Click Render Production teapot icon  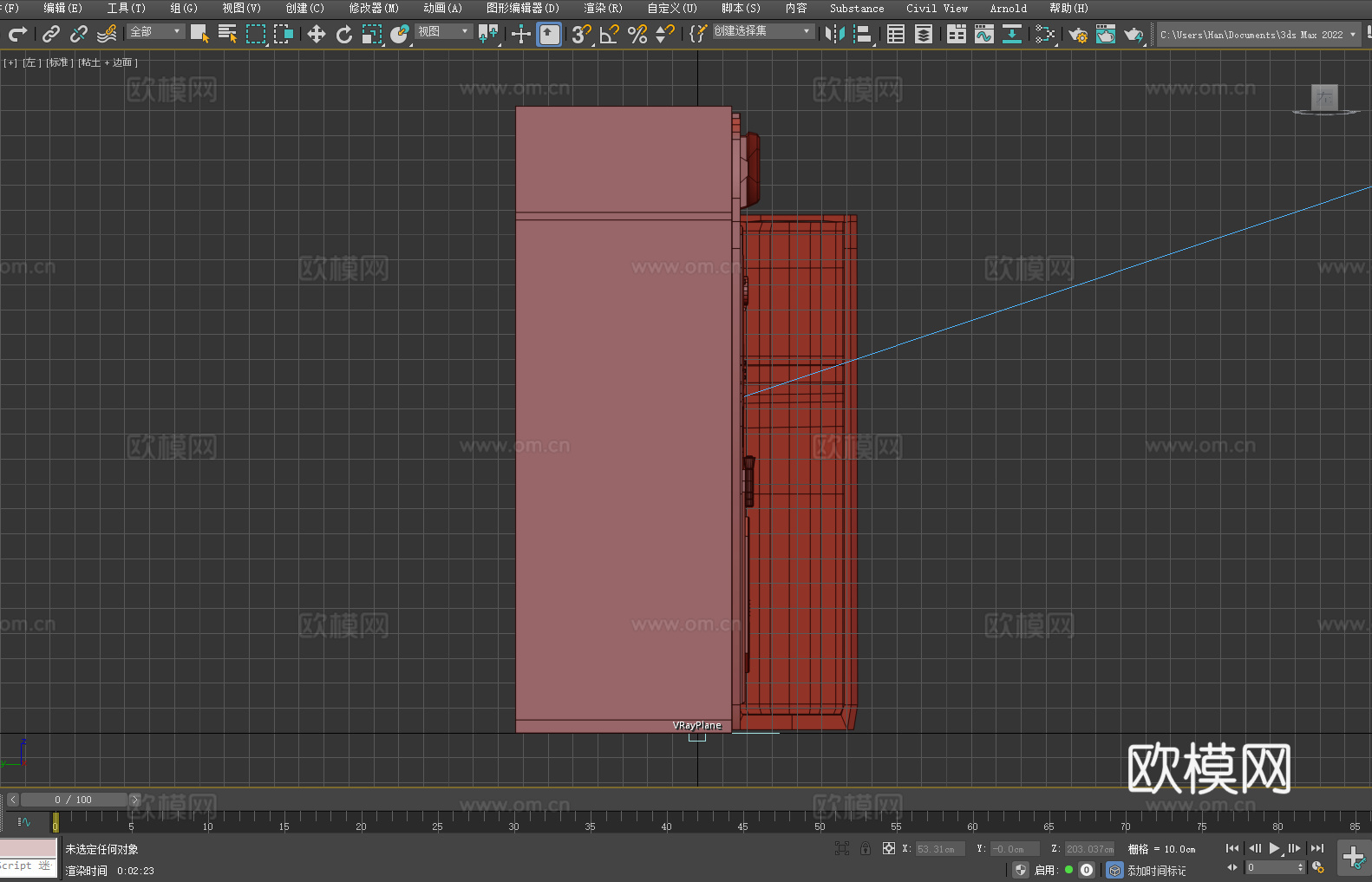point(1134,34)
